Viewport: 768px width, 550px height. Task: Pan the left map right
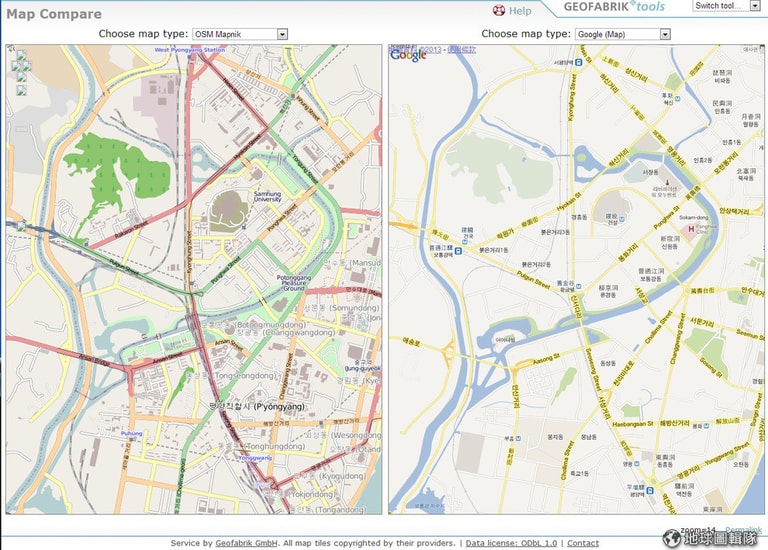click(27, 66)
